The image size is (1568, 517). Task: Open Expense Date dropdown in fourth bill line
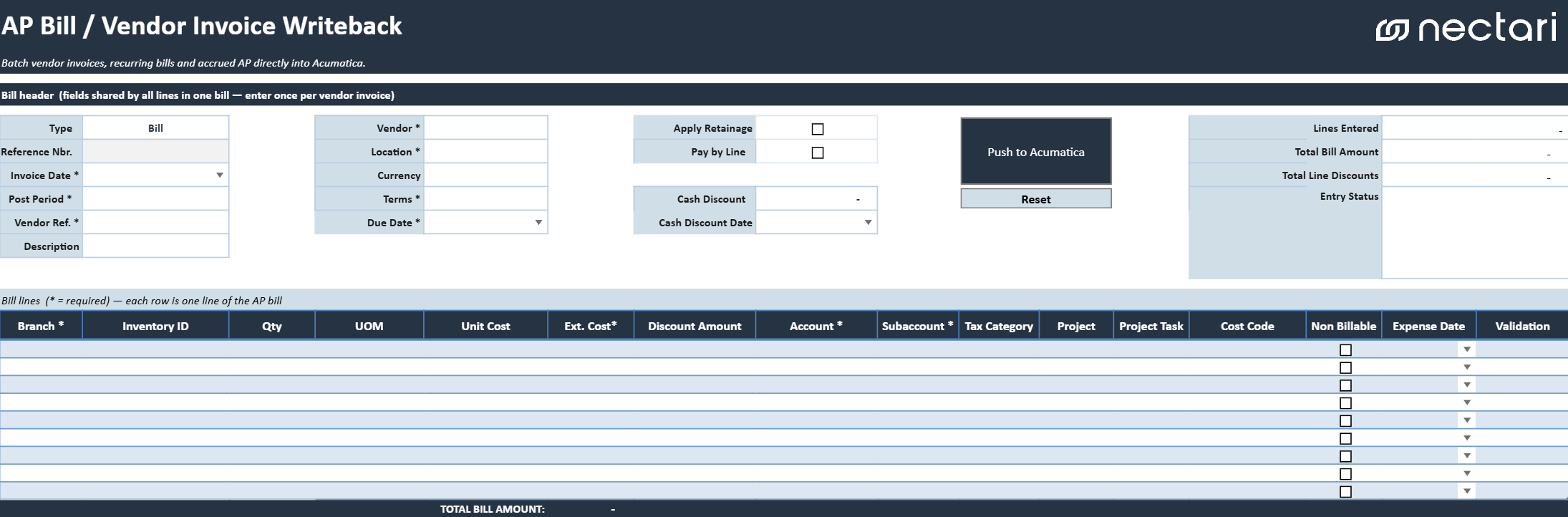click(x=1467, y=402)
